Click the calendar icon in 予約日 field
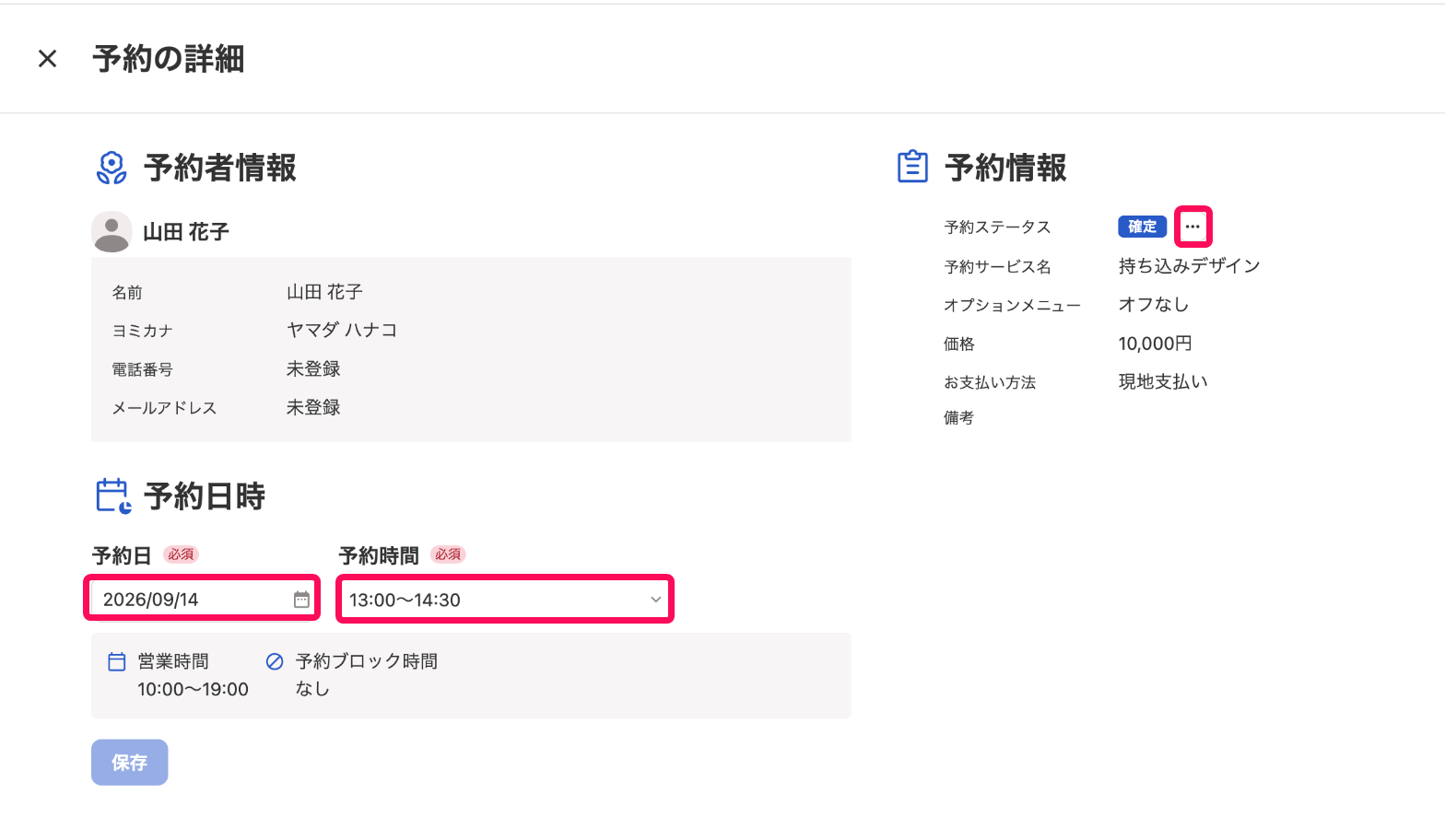 [301, 600]
